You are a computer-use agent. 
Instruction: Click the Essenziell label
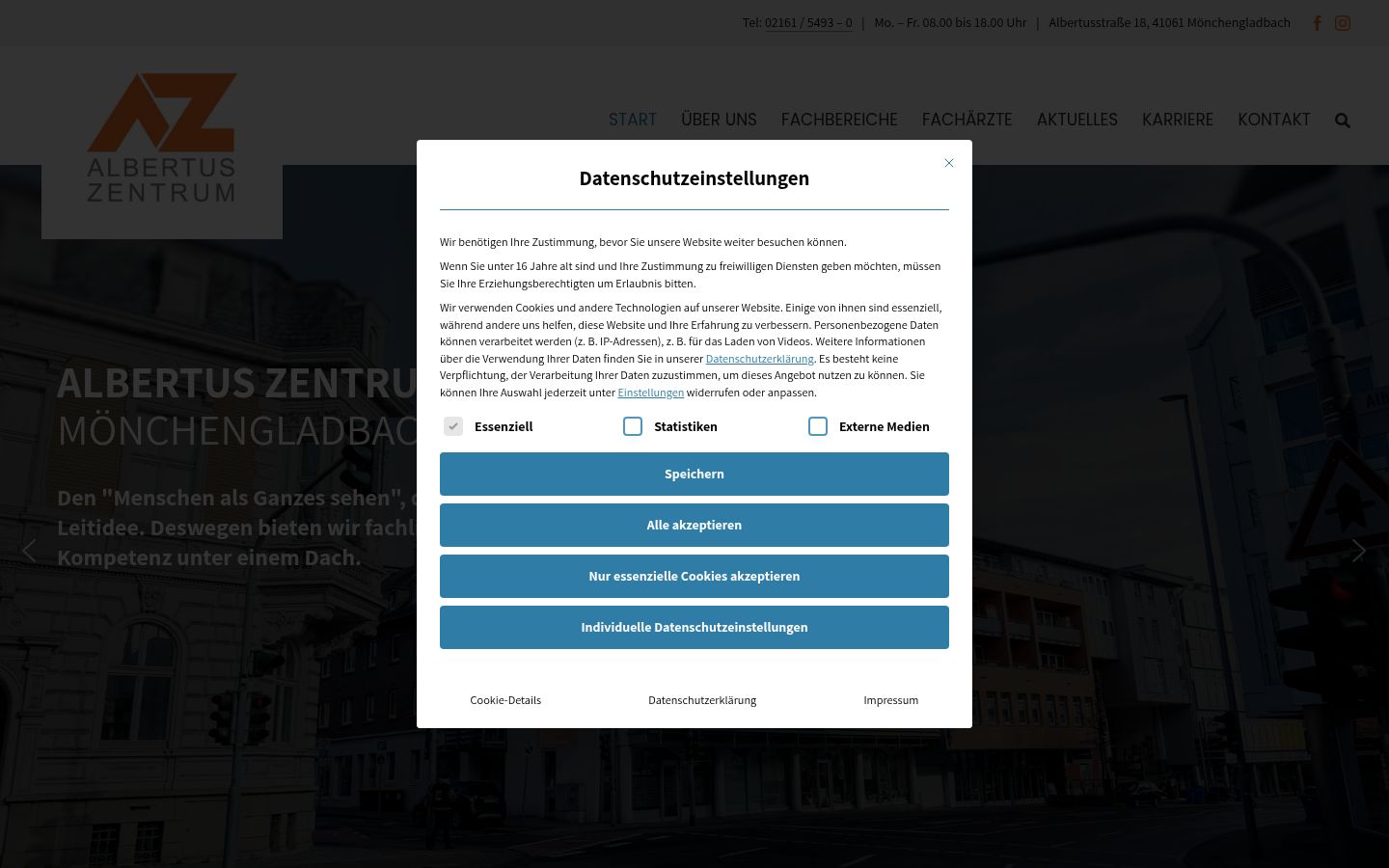pyautogui.click(x=504, y=426)
